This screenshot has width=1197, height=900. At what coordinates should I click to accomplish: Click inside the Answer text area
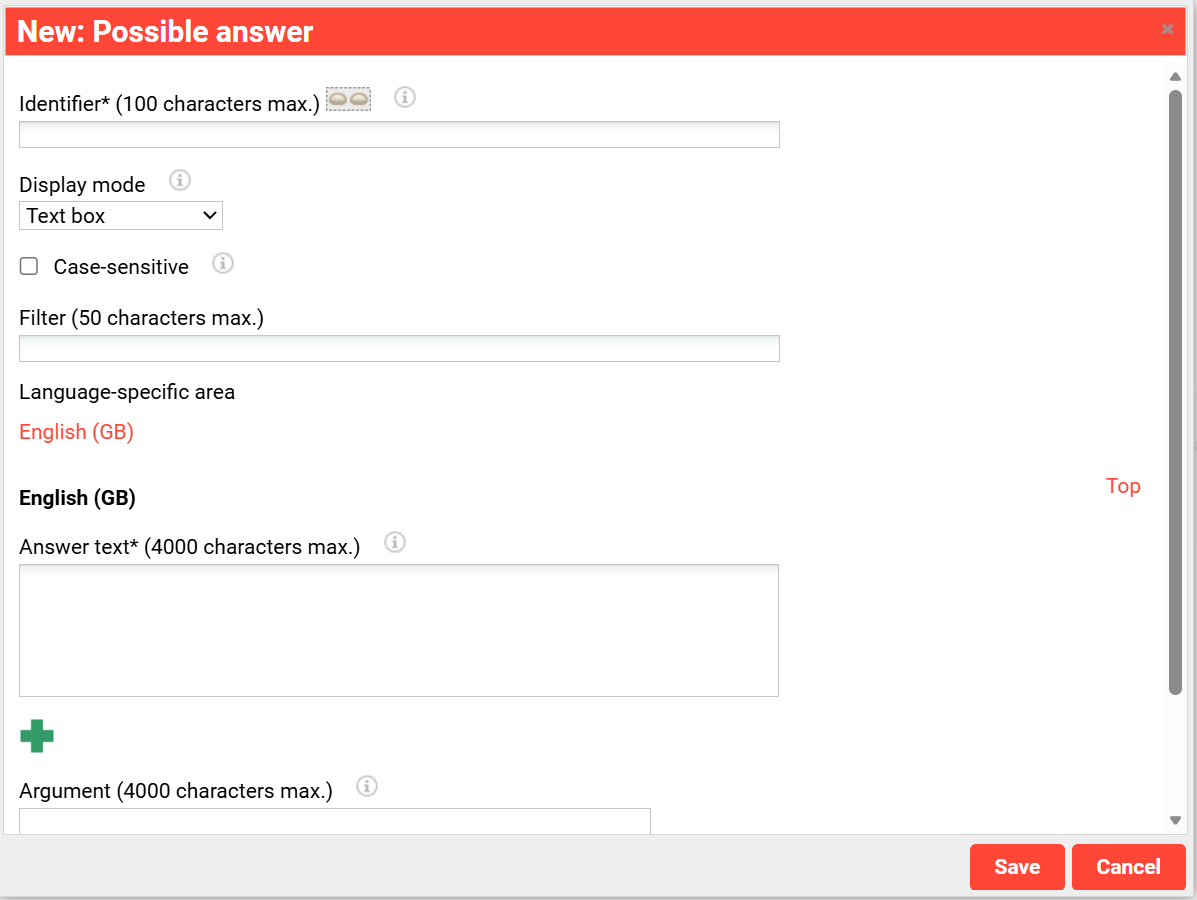[x=398, y=631]
